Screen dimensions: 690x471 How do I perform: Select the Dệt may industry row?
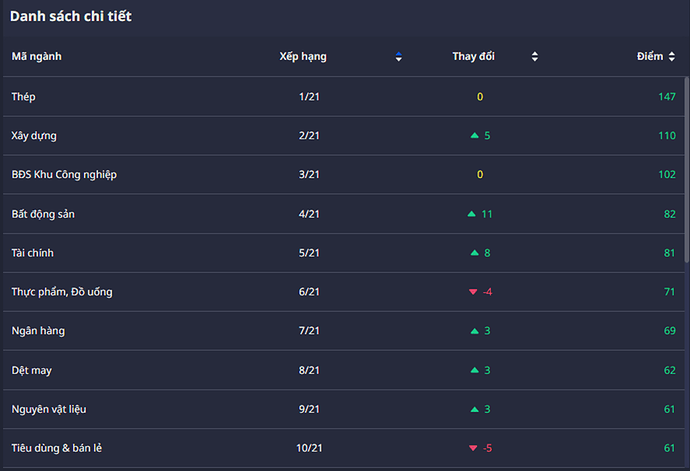pyautogui.click(x=31, y=370)
